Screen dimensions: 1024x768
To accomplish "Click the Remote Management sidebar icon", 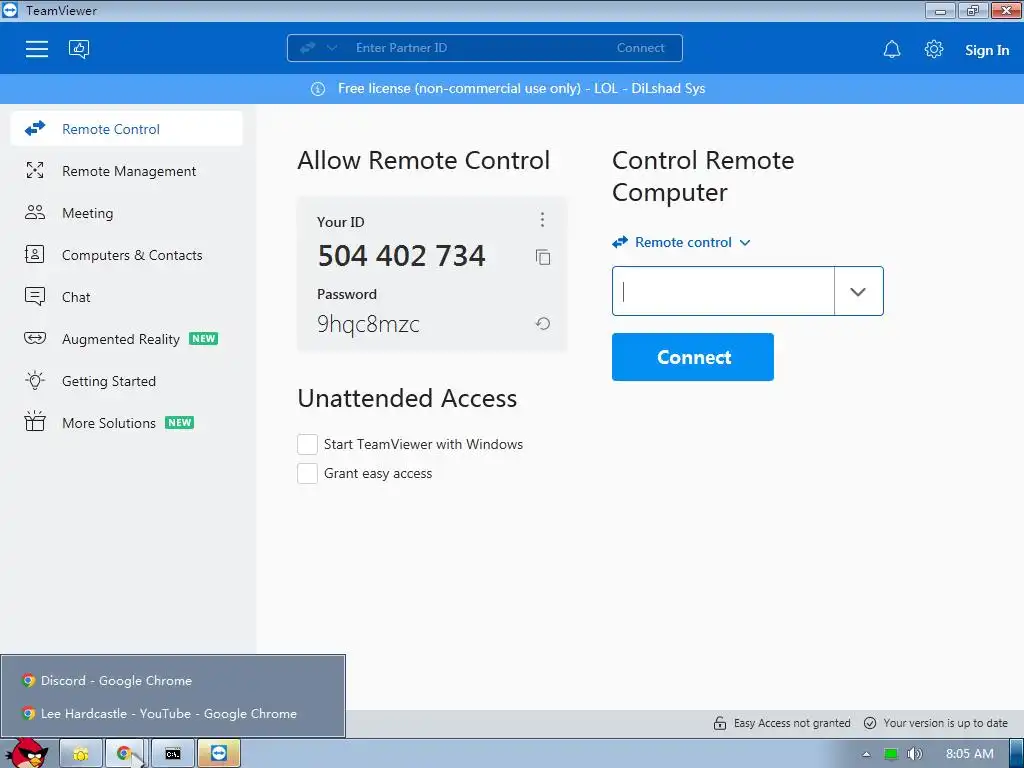I will (35, 170).
